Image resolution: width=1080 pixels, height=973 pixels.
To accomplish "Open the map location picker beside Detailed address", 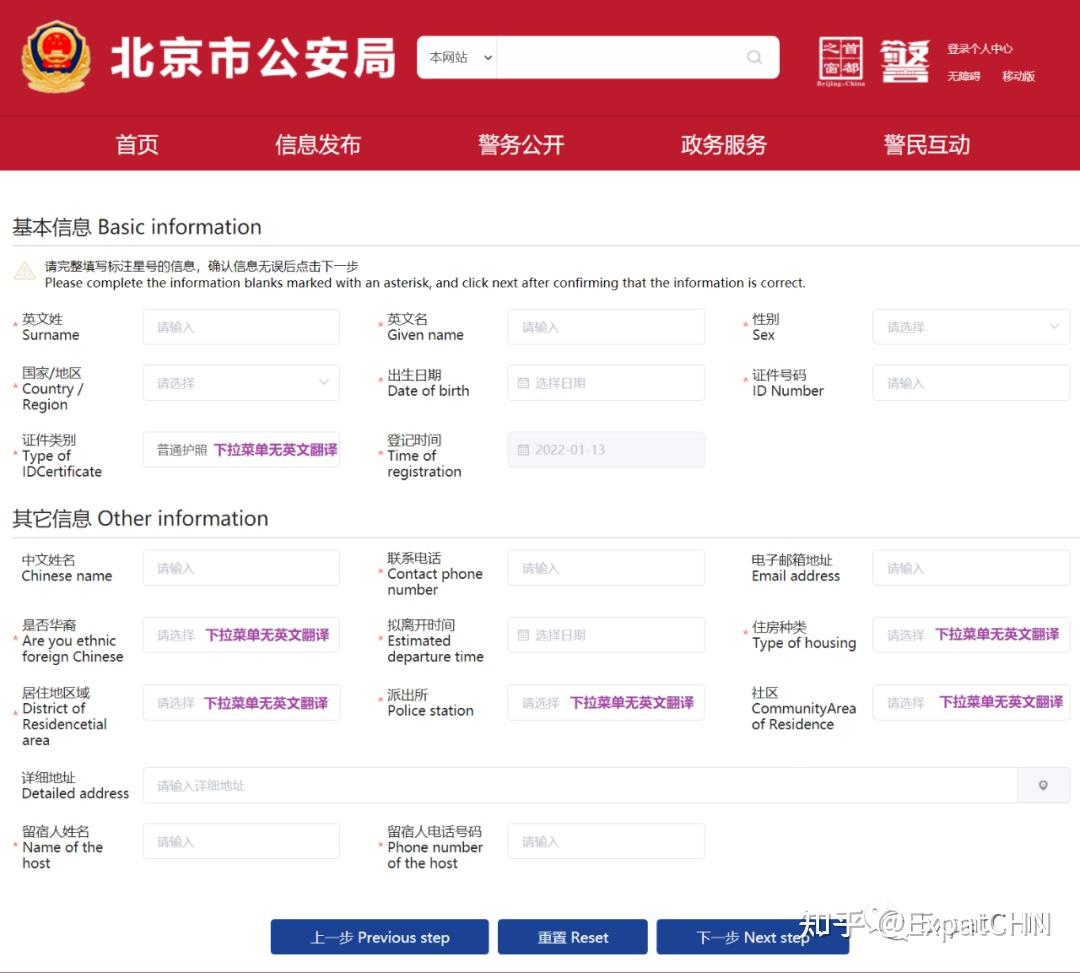I will (1043, 785).
